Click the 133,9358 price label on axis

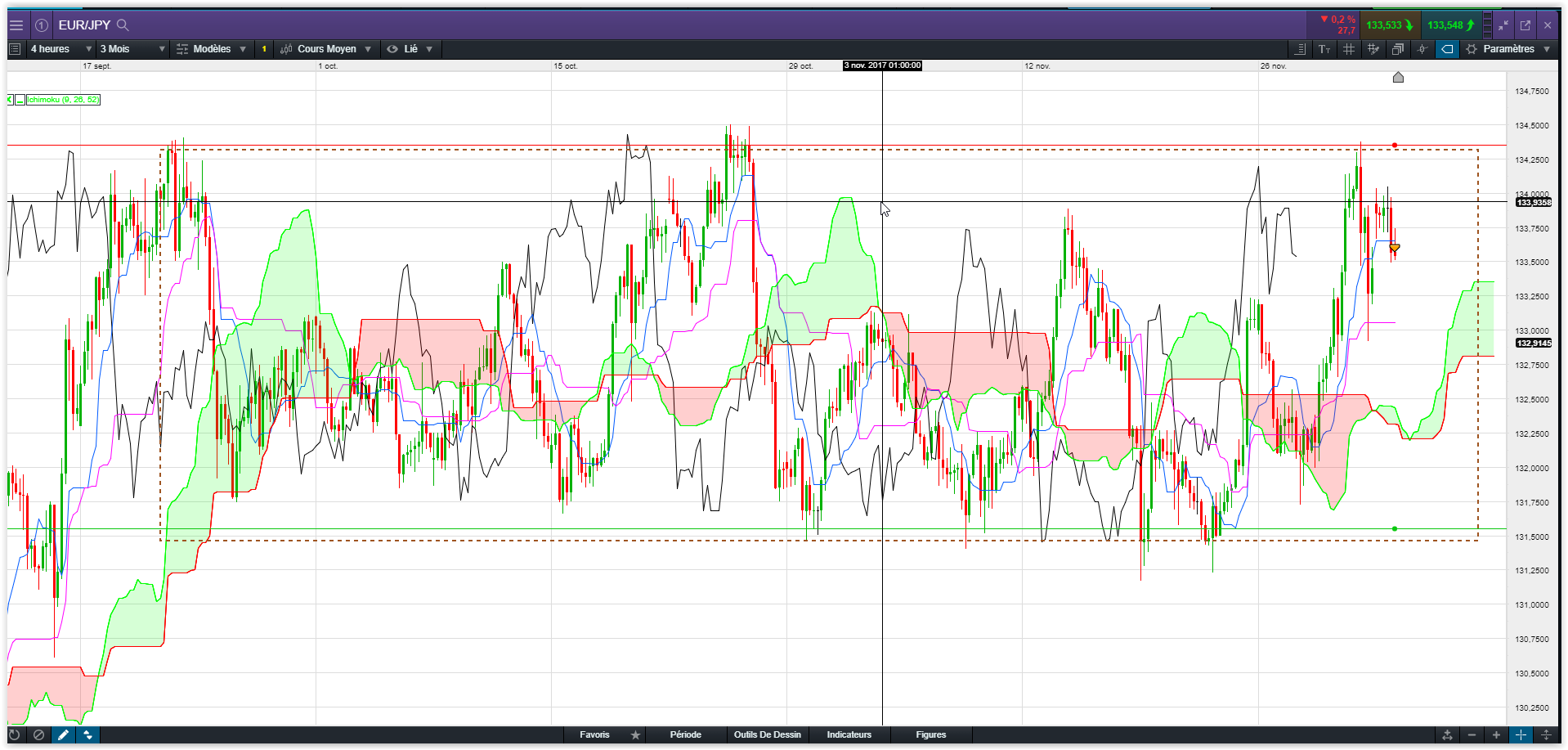[1534, 202]
